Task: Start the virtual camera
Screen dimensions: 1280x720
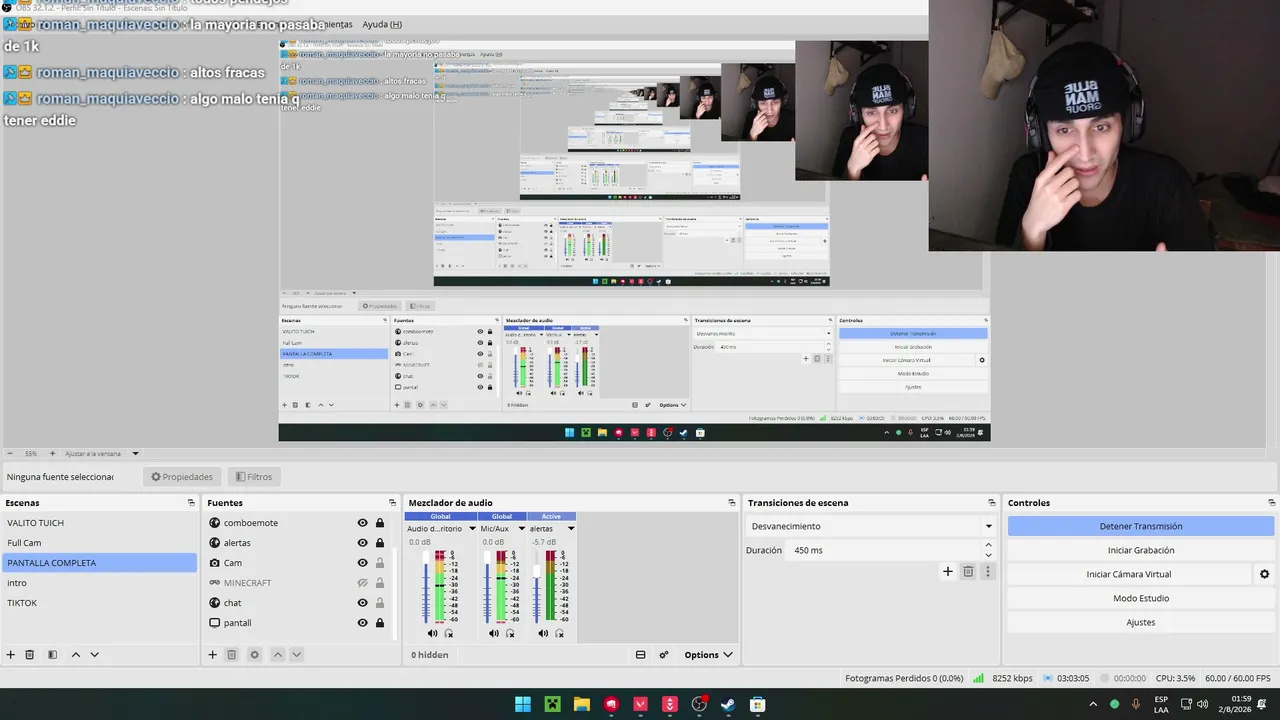Action: [1129, 574]
